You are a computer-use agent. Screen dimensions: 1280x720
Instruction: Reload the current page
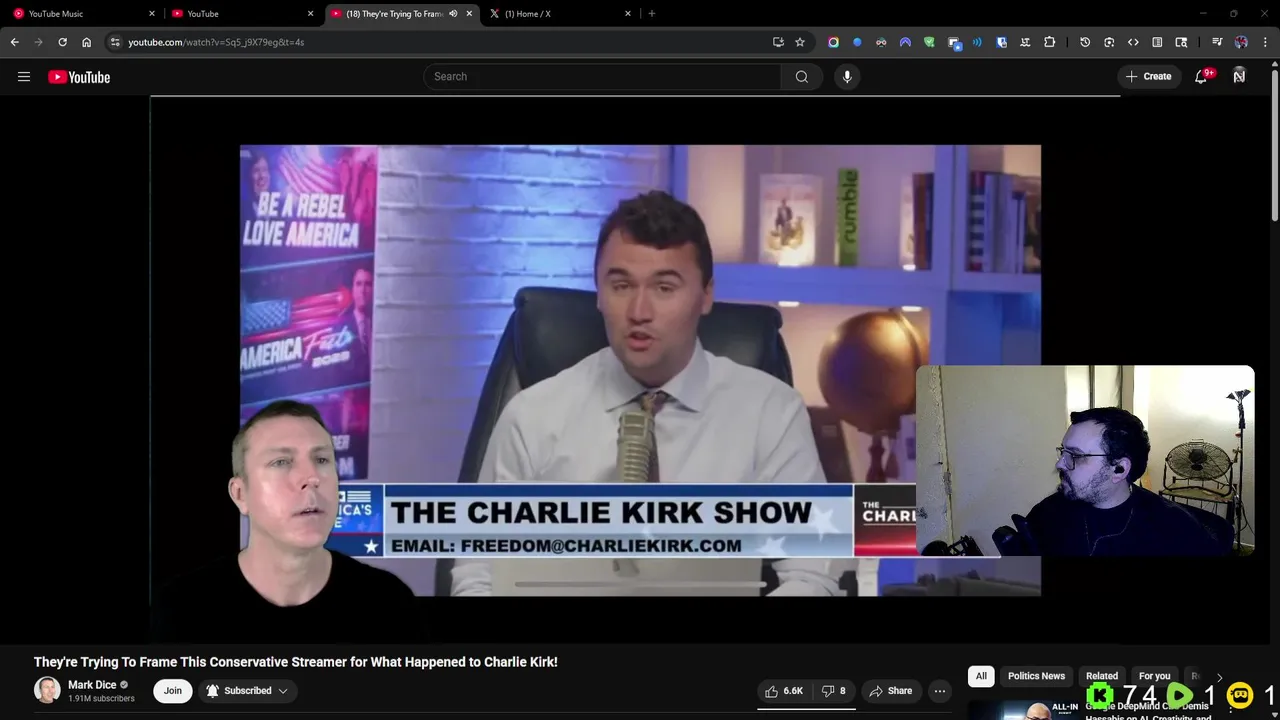point(62,42)
